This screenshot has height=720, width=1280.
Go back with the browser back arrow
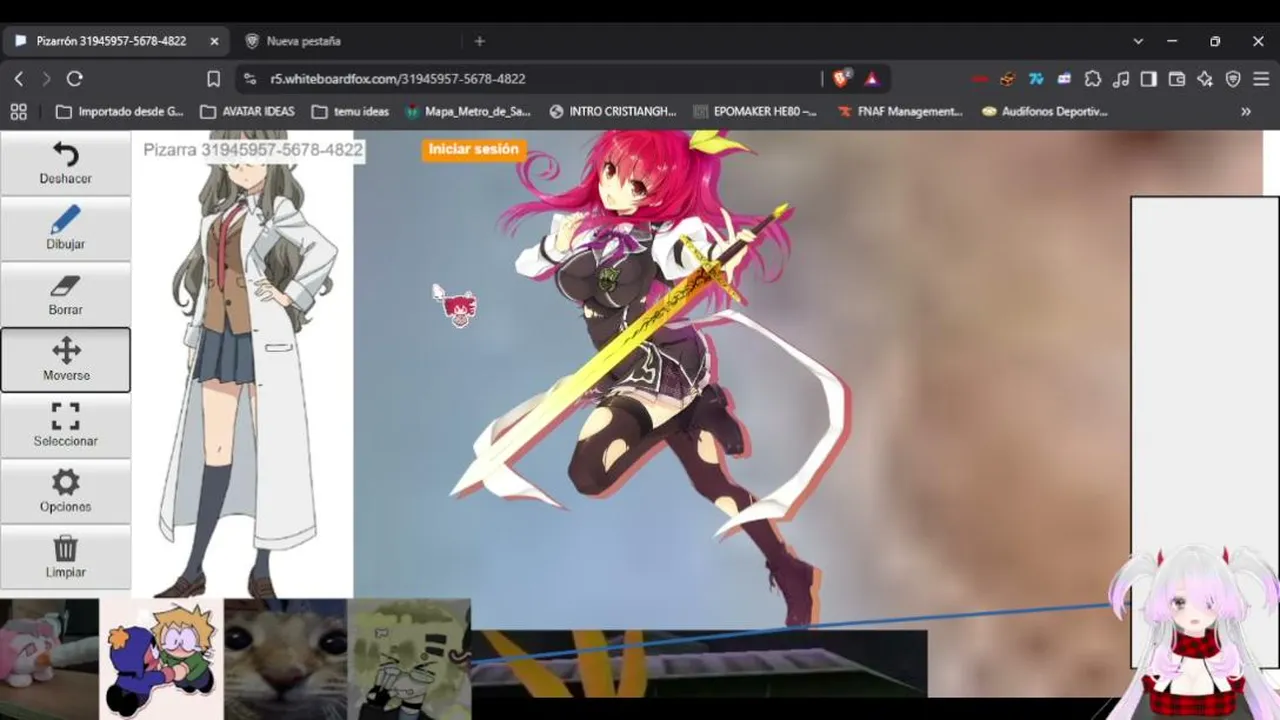[x=18, y=79]
